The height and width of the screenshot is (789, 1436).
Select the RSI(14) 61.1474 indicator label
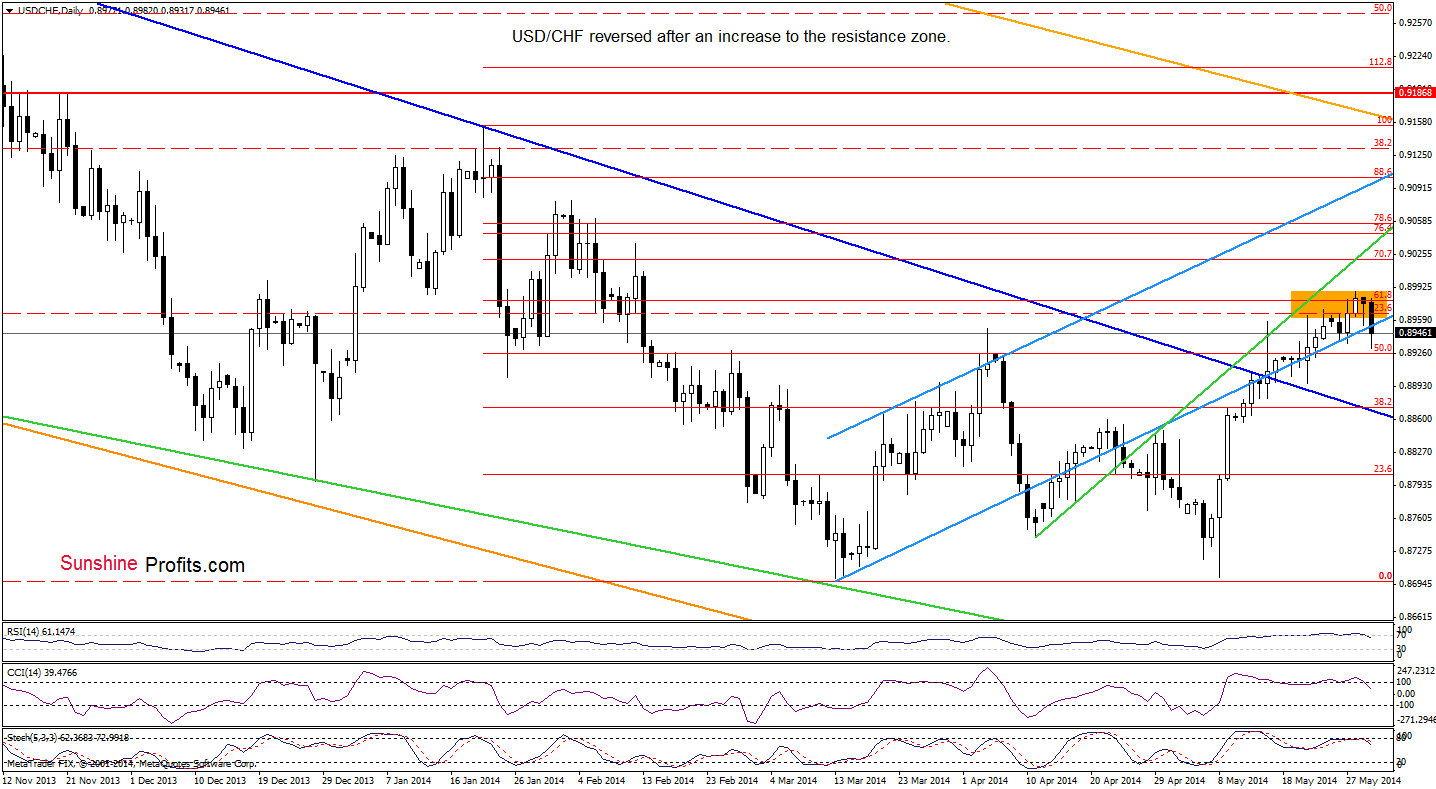(x=40, y=631)
